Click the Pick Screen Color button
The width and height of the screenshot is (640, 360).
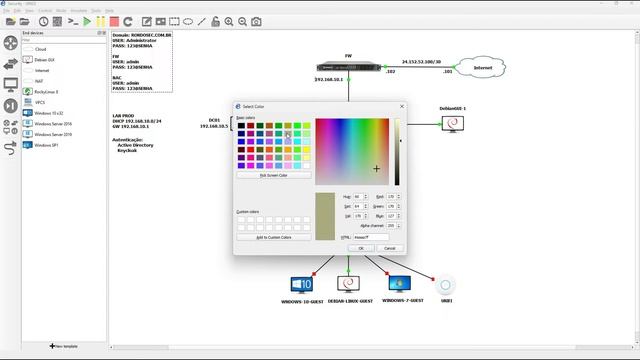274,175
